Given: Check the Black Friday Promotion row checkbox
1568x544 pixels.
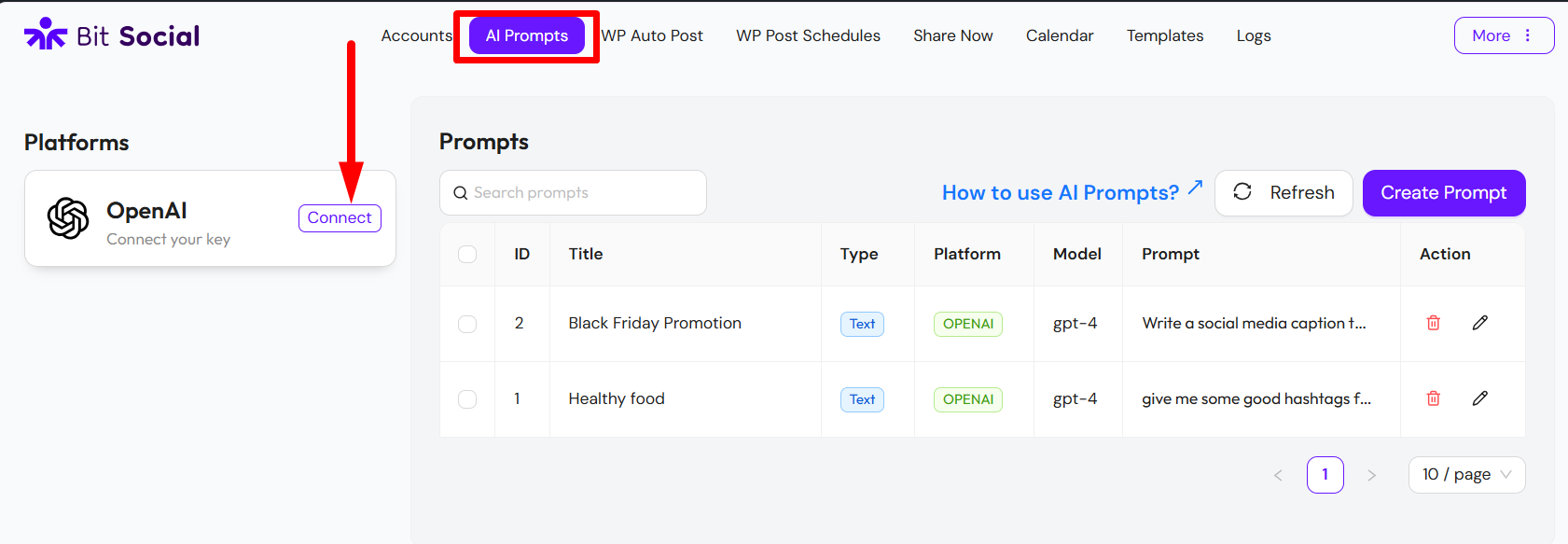Looking at the screenshot, I should pyautogui.click(x=467, y=324).
